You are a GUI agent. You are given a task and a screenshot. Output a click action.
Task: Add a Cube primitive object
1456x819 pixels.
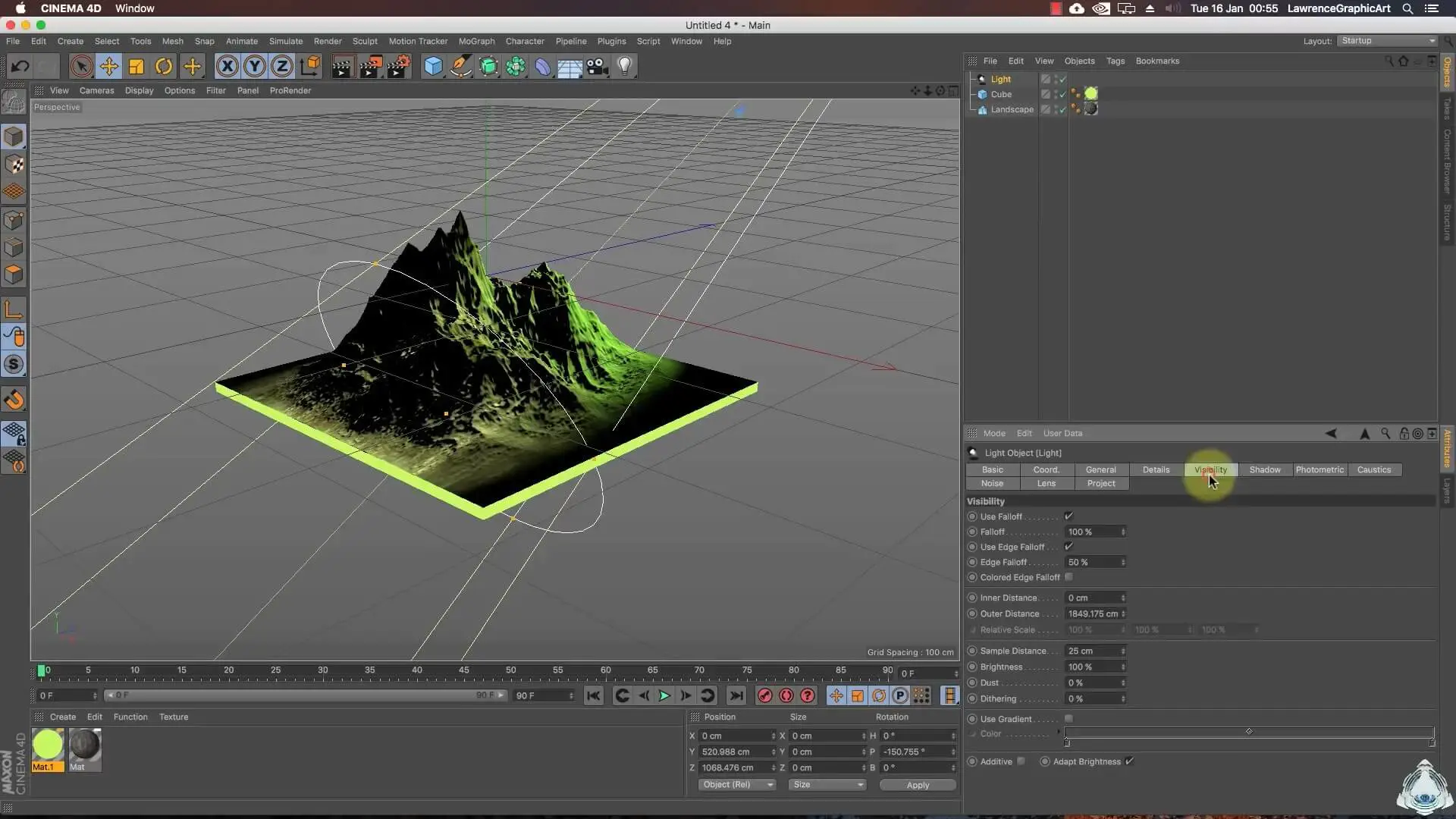click(x=433, y=67)
